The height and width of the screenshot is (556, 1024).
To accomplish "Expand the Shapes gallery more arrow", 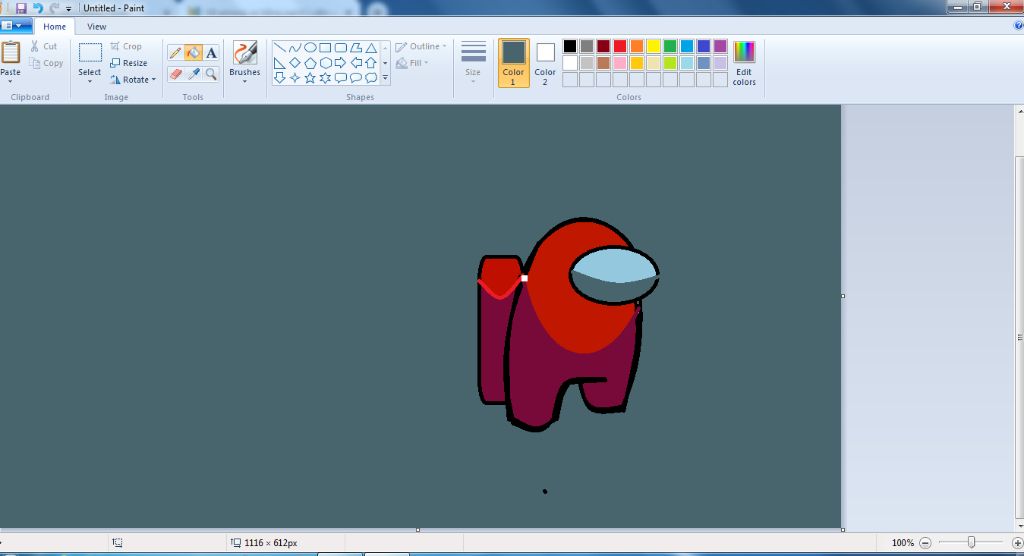I will click(385, 78).
